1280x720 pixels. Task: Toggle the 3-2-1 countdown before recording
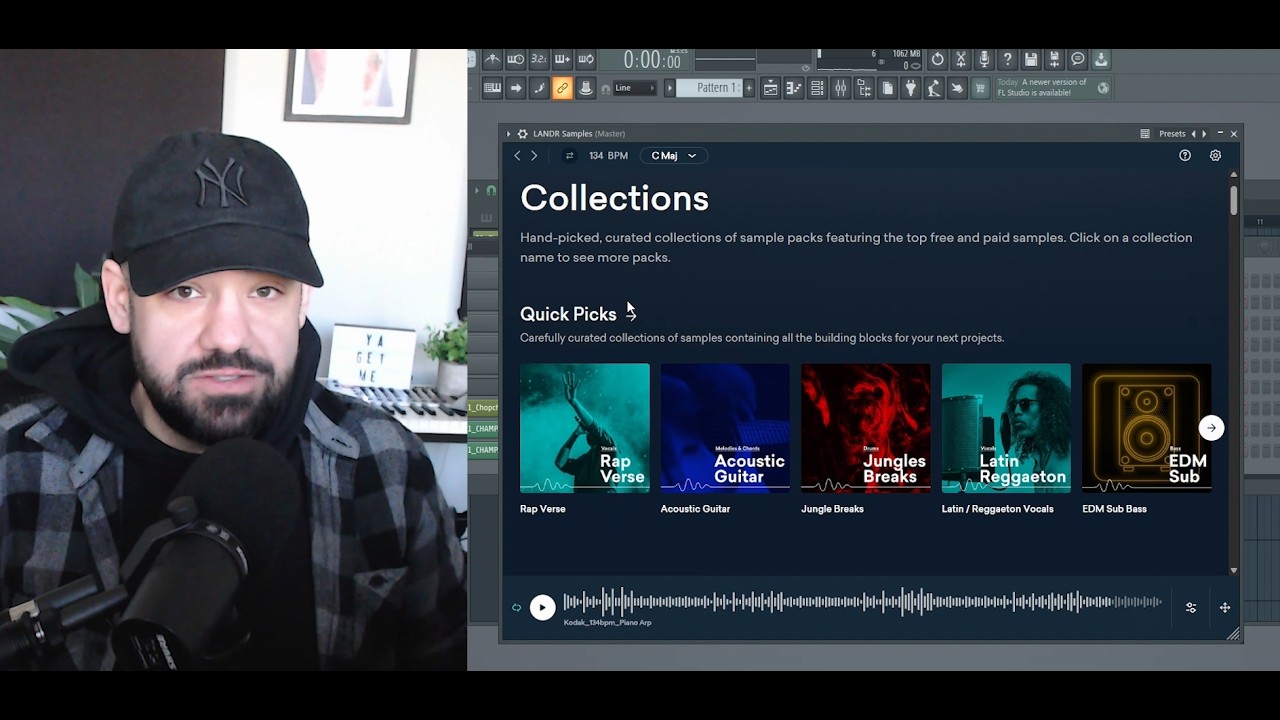539,59
